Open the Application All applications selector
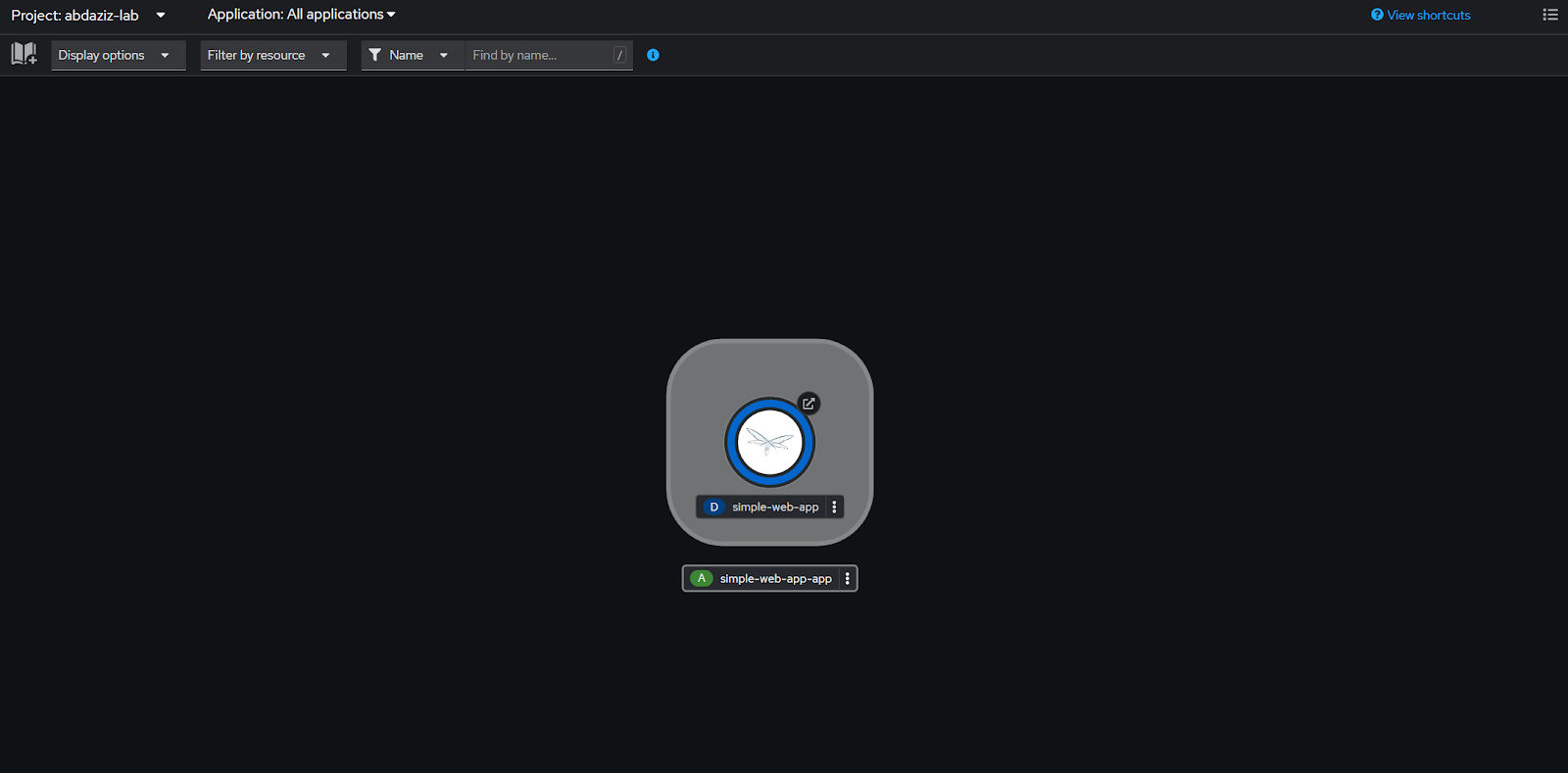Image resolution: width=1568 pixels, height=773 pixels. pyautogui.click(x=301, y=14)
